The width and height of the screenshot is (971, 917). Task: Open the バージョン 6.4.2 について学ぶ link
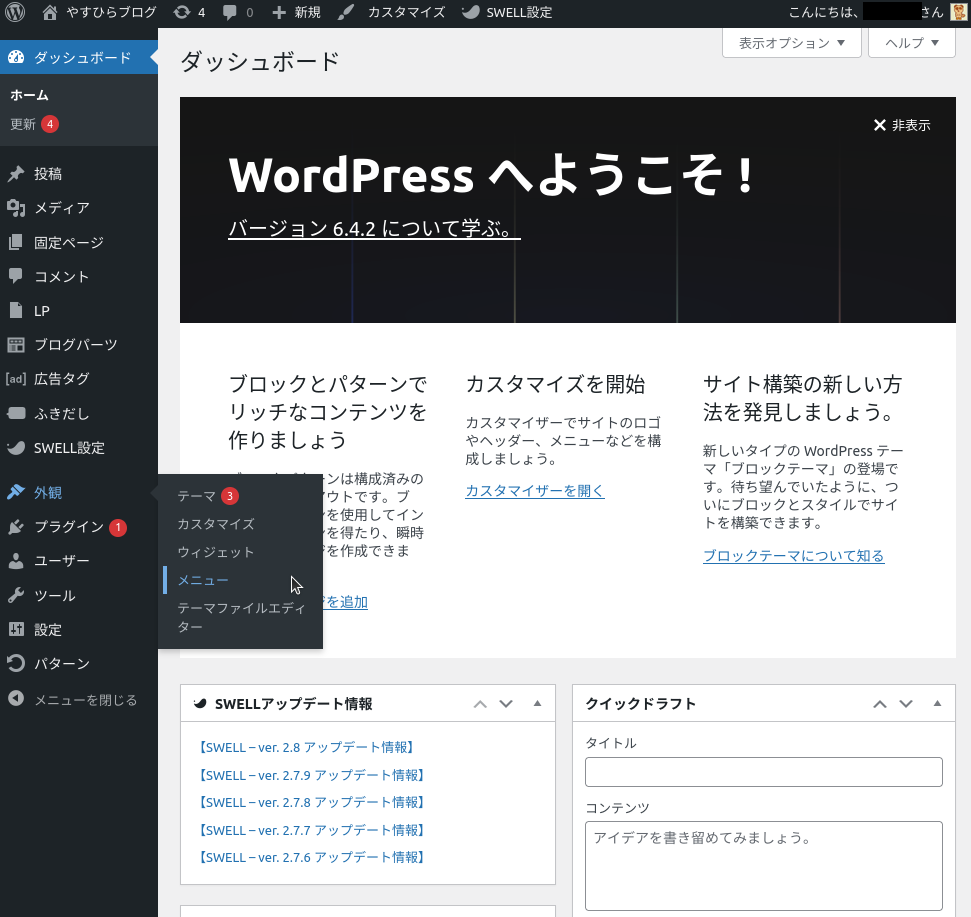pyautogui.click(x=374, y=228)
